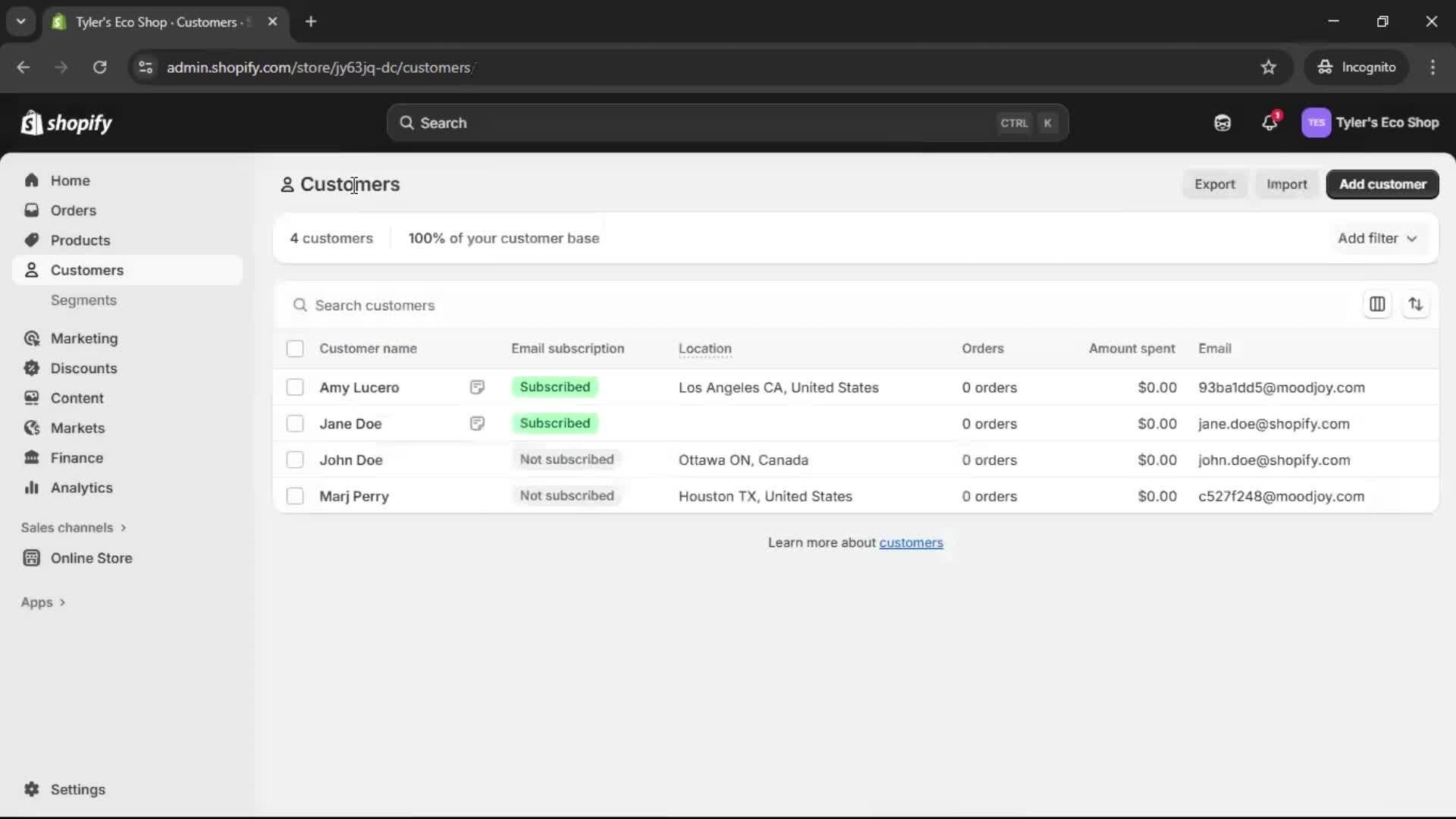The image size is (1456, 819).
Task: Click the Add customer button
Action: tap(1382, 184)
